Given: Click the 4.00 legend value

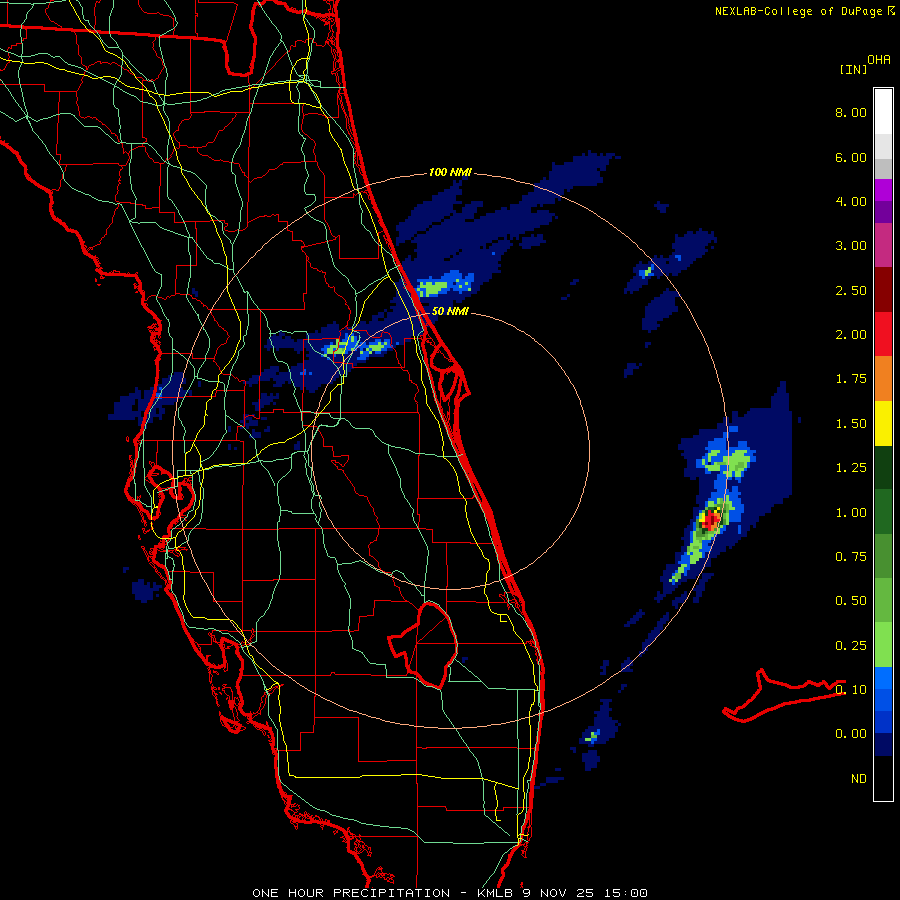Looking at the screenshot, I should (851, 201).
